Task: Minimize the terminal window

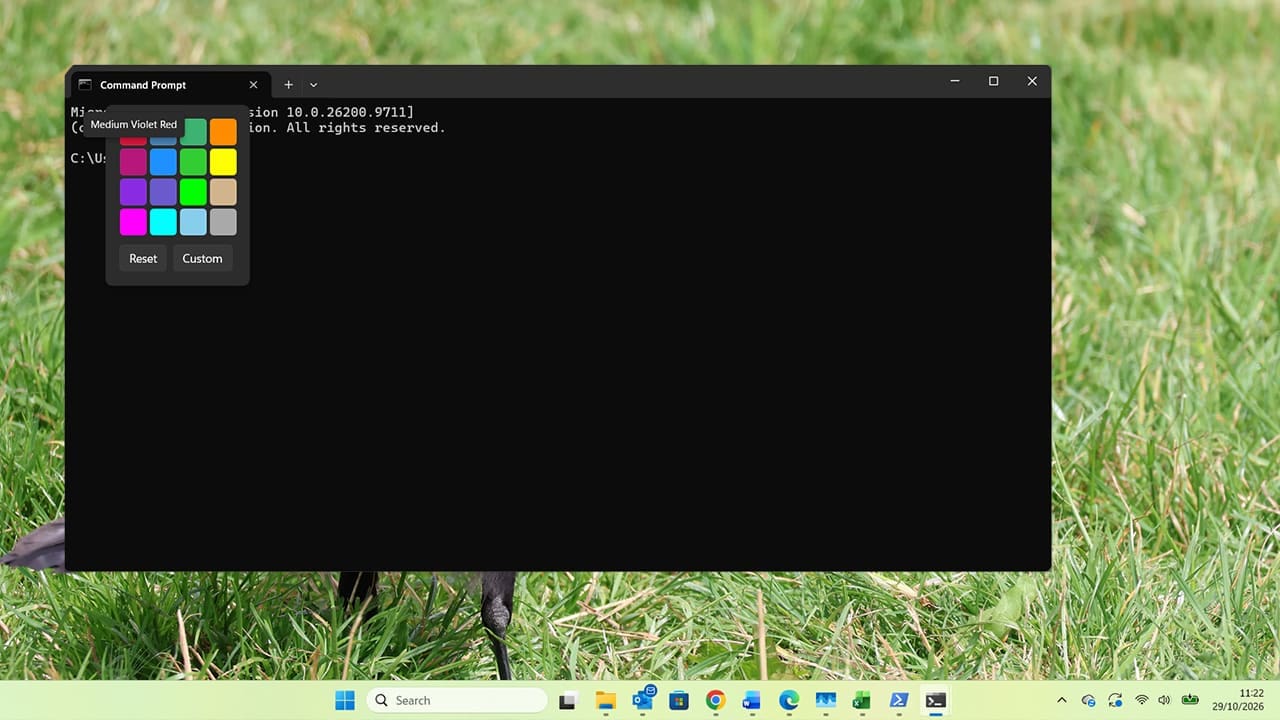Action: [955, 82]
